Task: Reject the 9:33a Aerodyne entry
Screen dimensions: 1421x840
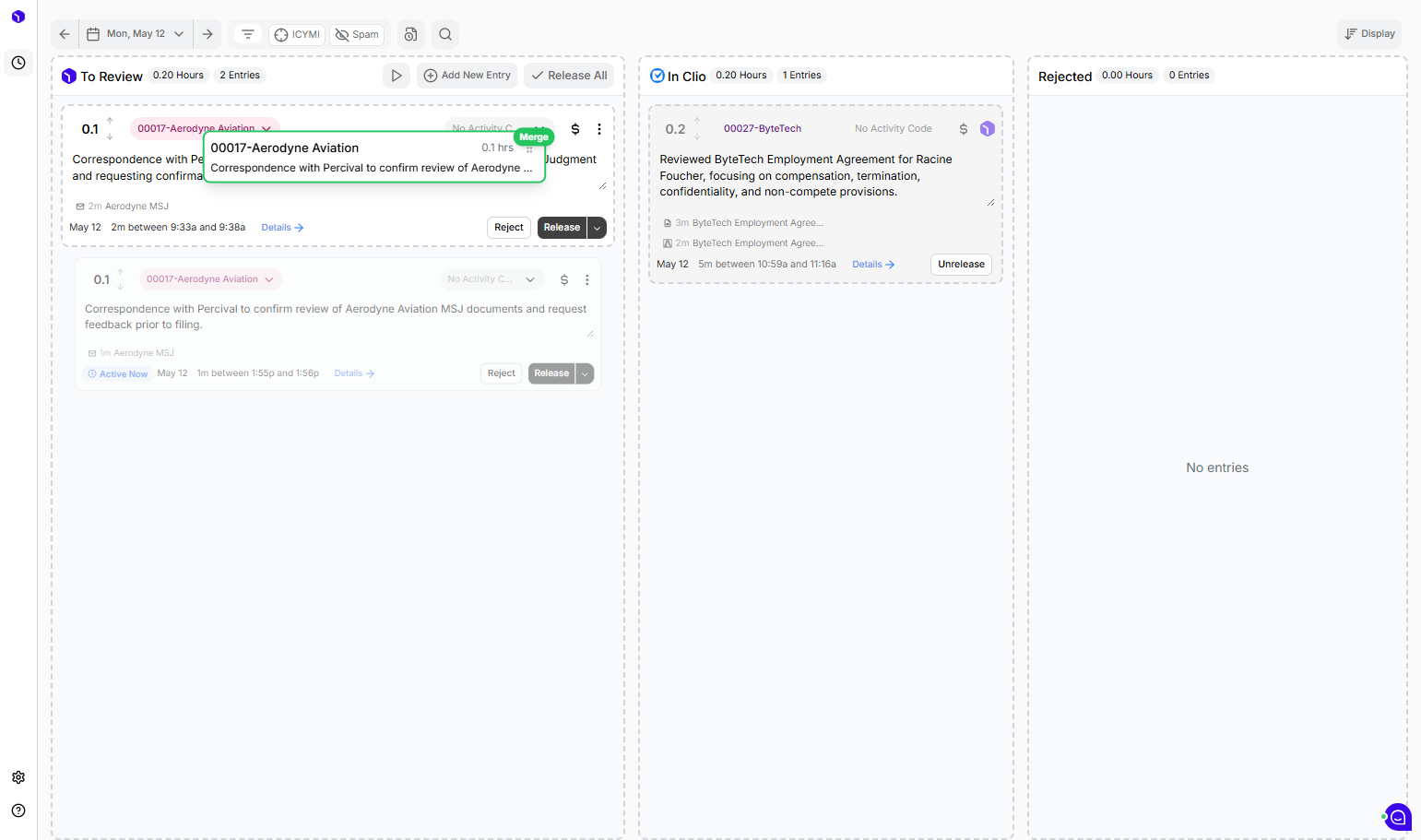Action: click(509, 228)
